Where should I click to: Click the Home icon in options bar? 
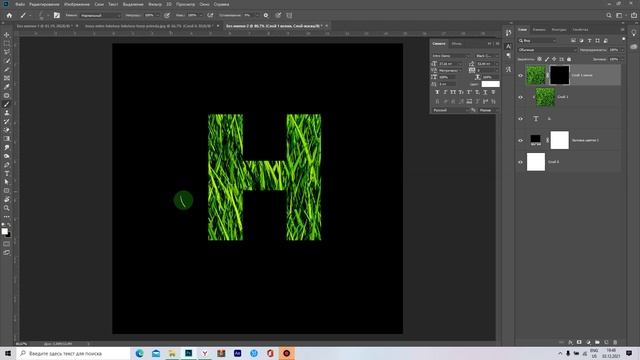pyautogui.click(x=9, y=16)
